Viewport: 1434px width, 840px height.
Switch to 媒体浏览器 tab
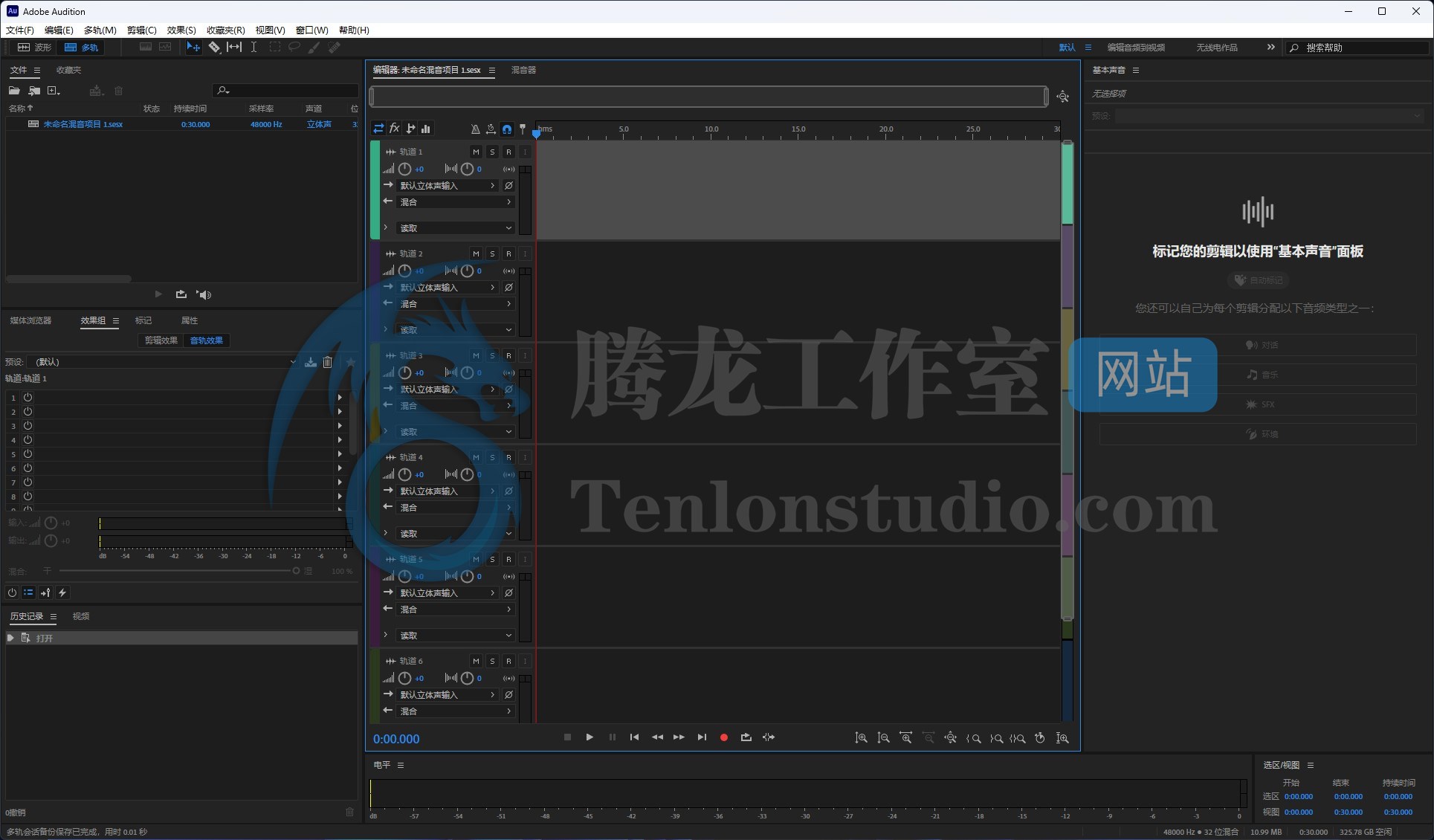30,320
